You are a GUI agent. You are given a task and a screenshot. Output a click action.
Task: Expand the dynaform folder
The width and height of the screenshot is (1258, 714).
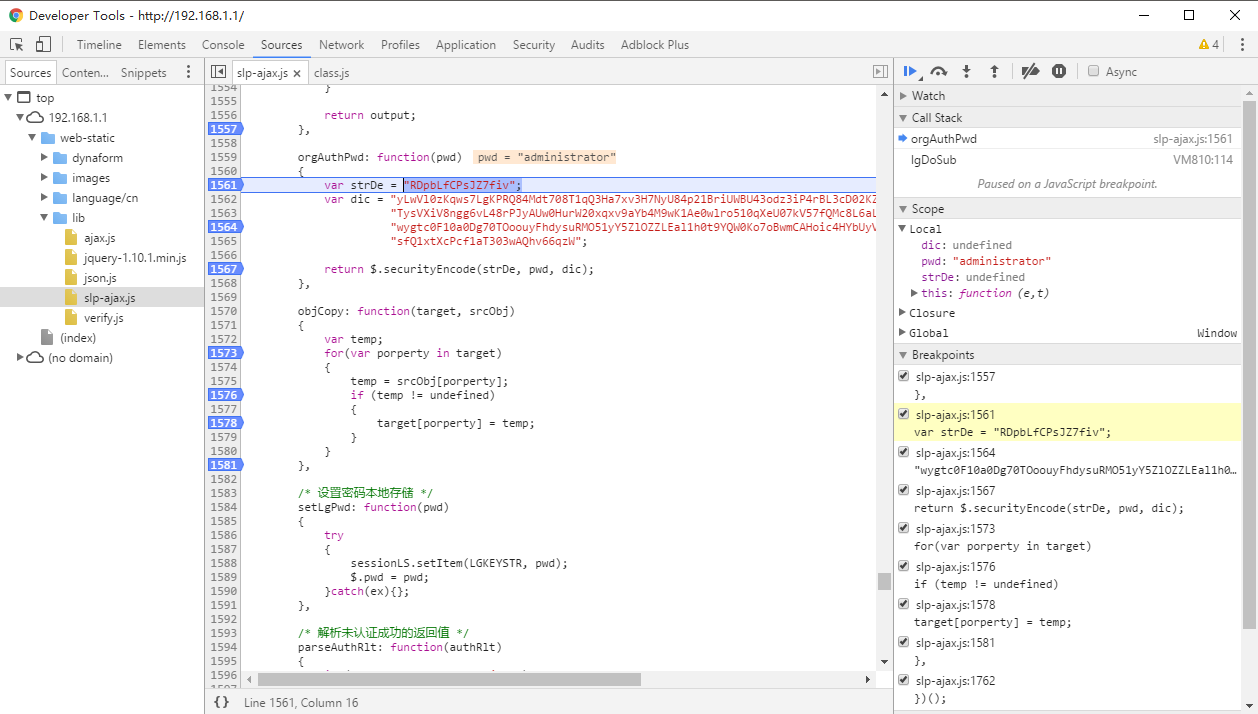[45, 158]
